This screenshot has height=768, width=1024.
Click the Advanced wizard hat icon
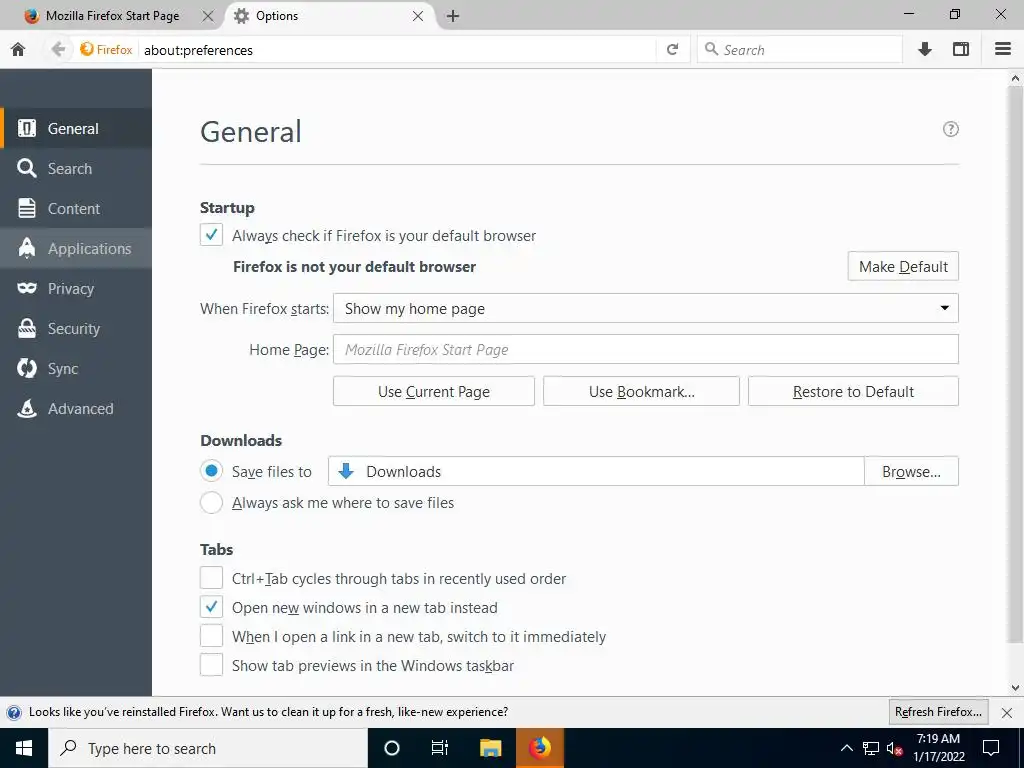[27, 408]
